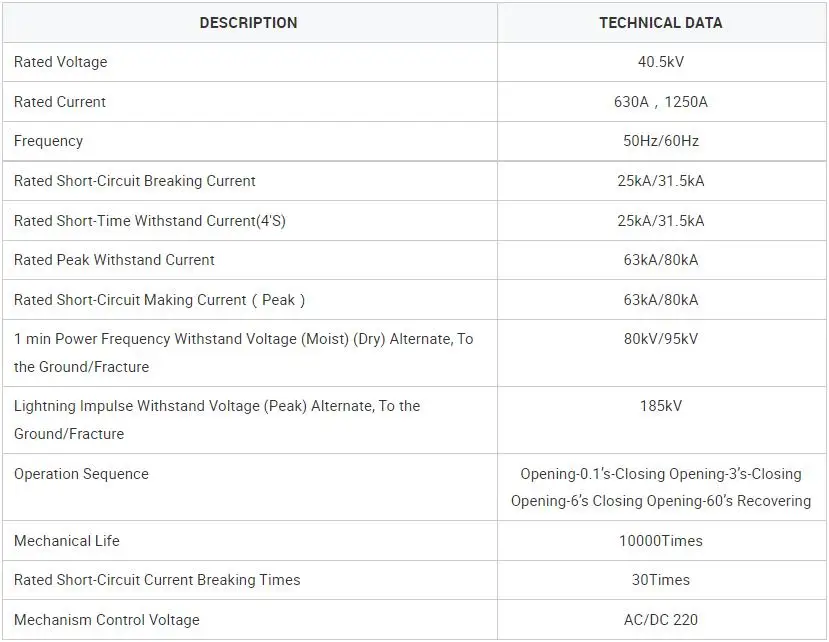Image resolution: width=829 pixels, height=642 pixels.
Task: Click Rated Short-Time Withstand Current(4'S) text
Action: tap(150, 220)
